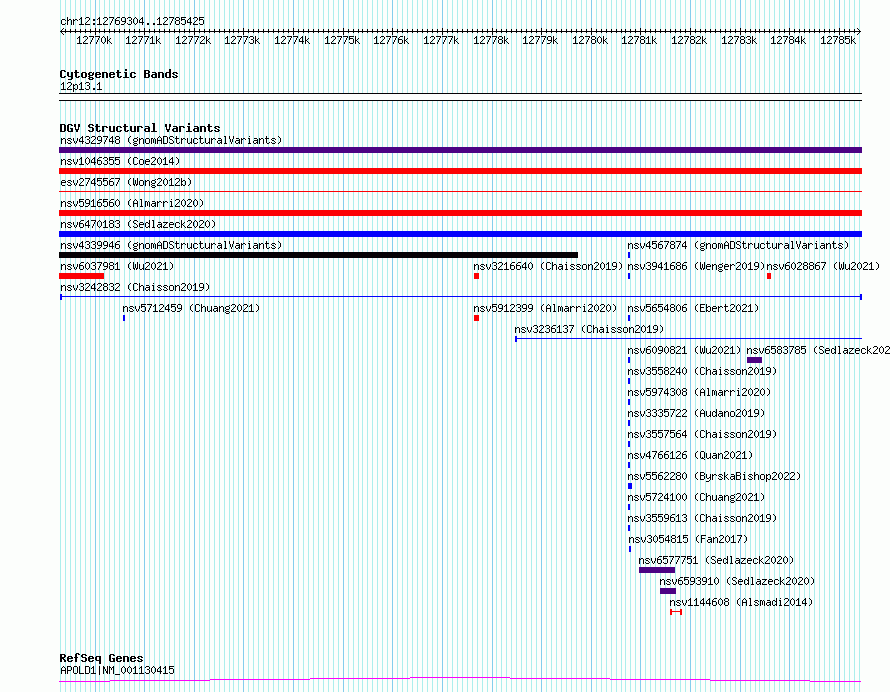Click nsv6577751 (Sedlazeck2020) label
Screen dimensions: 890x692
716,560
